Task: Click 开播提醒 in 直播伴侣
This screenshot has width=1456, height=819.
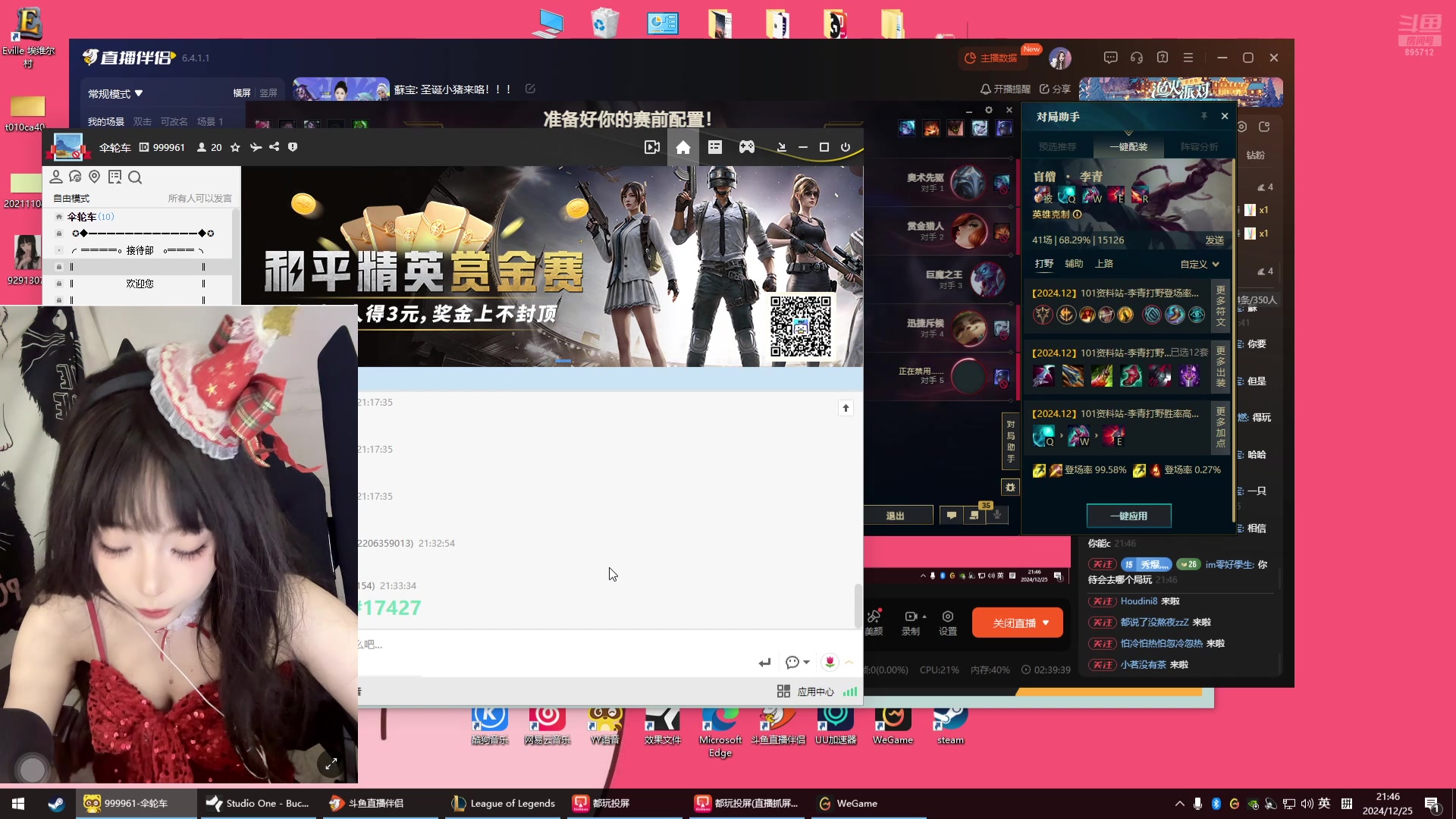Action: pyautogui.click(x=1006, y=89)
